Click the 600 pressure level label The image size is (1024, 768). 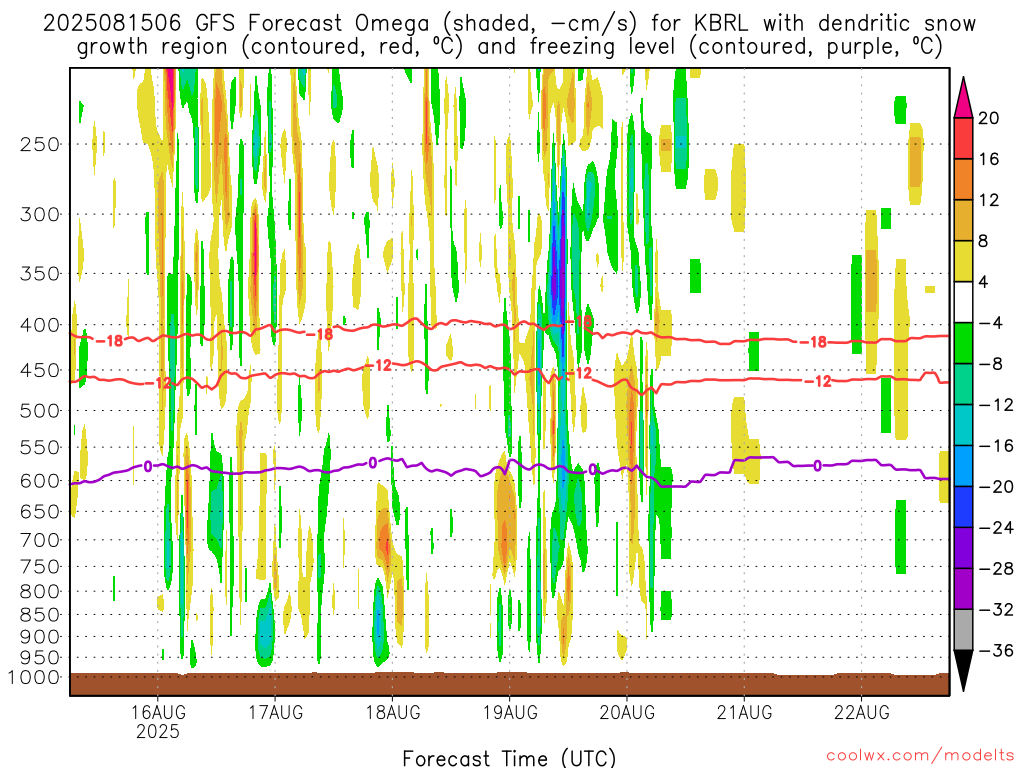tap(40, 481)
